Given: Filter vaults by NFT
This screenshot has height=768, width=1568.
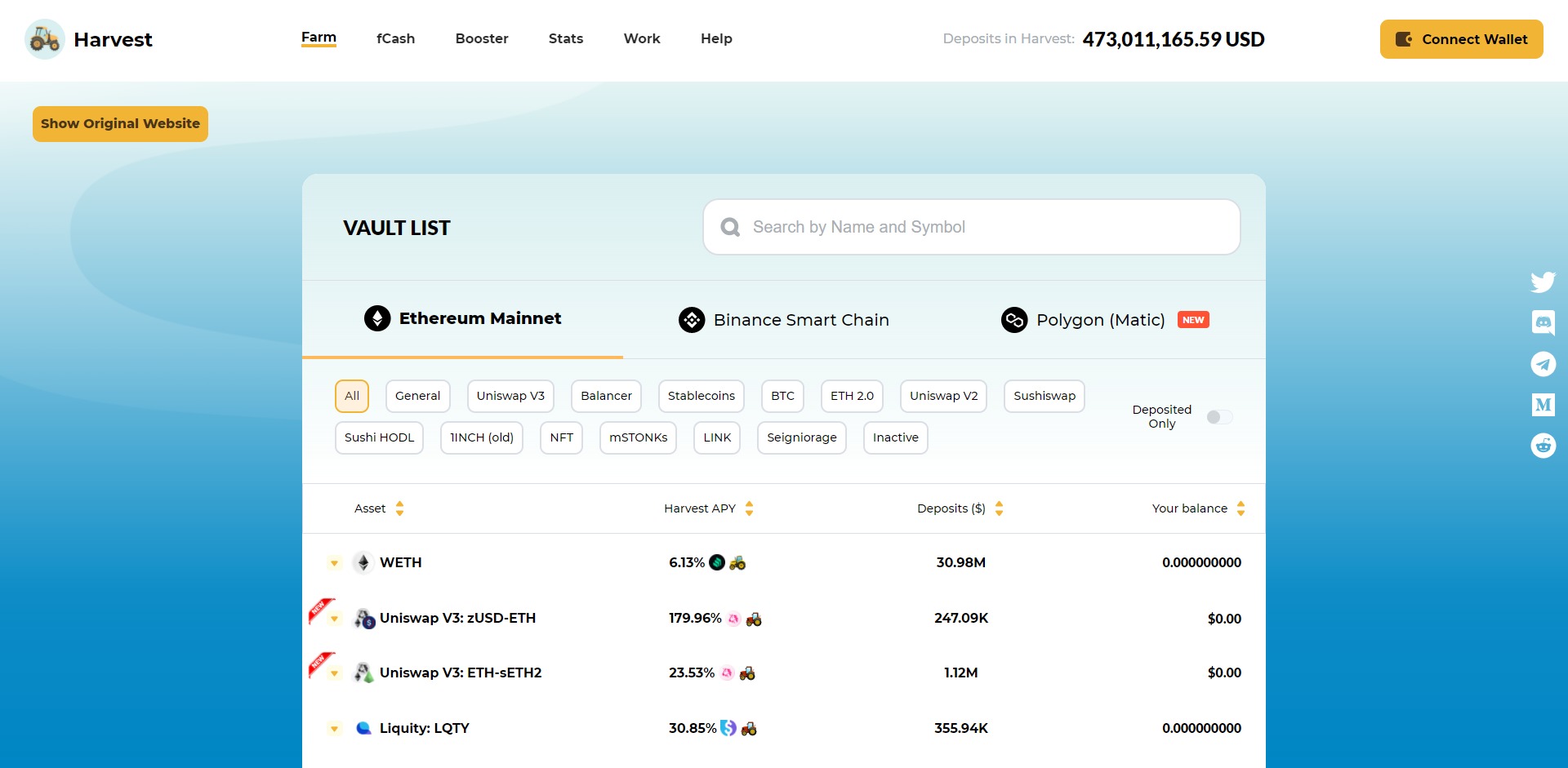Looking at the screenshot, I should pos(561,437).
